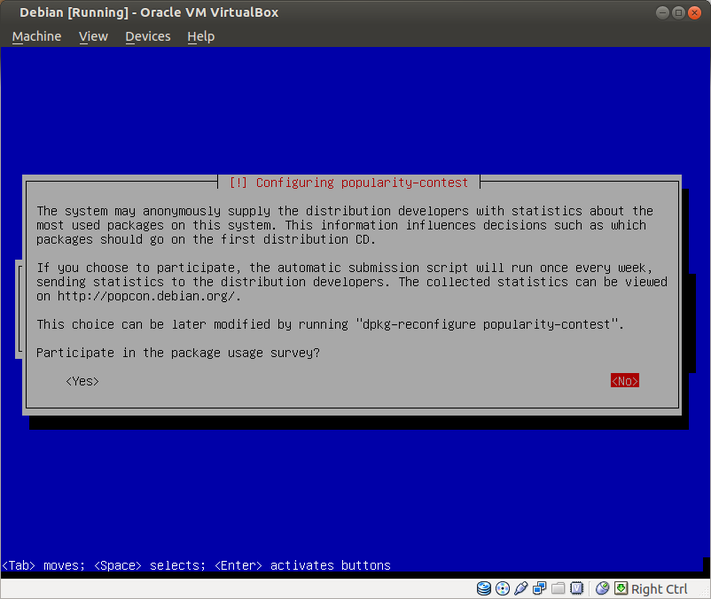Click the mouse integration status icon
Image resolution: width=711 pixels, height=599 pixels.
point(602,589)
